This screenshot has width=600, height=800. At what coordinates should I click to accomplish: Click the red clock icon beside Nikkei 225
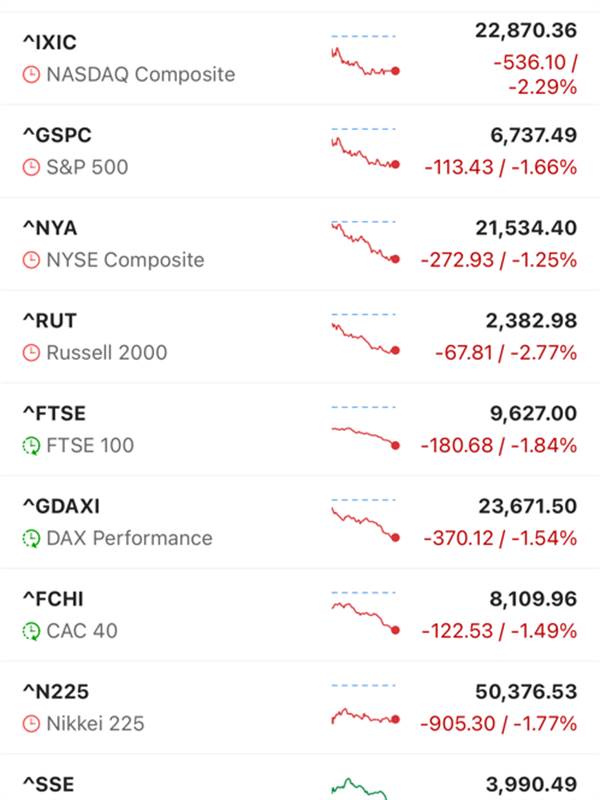pyautogui.click(x=32, y=724)
